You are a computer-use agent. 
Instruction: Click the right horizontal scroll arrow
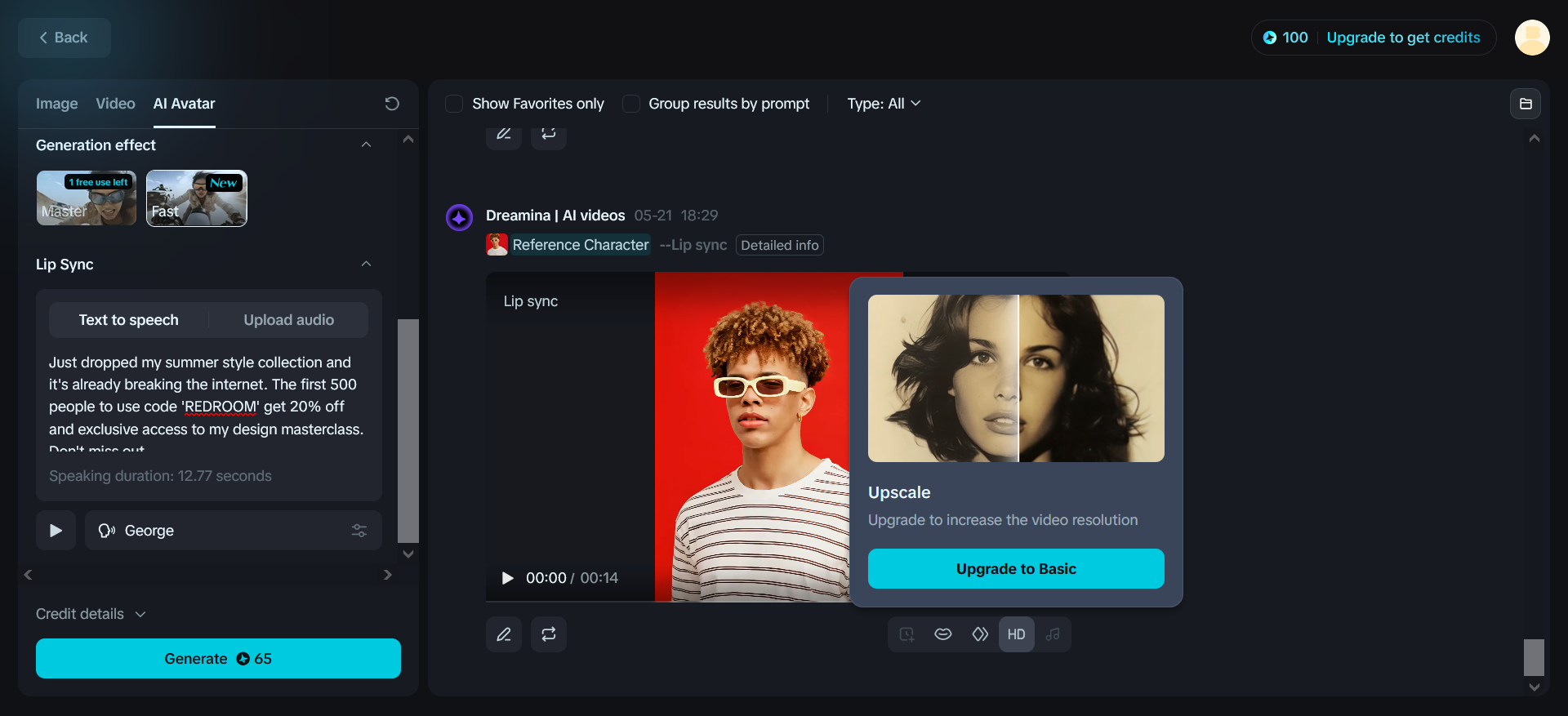click(387, 575)
